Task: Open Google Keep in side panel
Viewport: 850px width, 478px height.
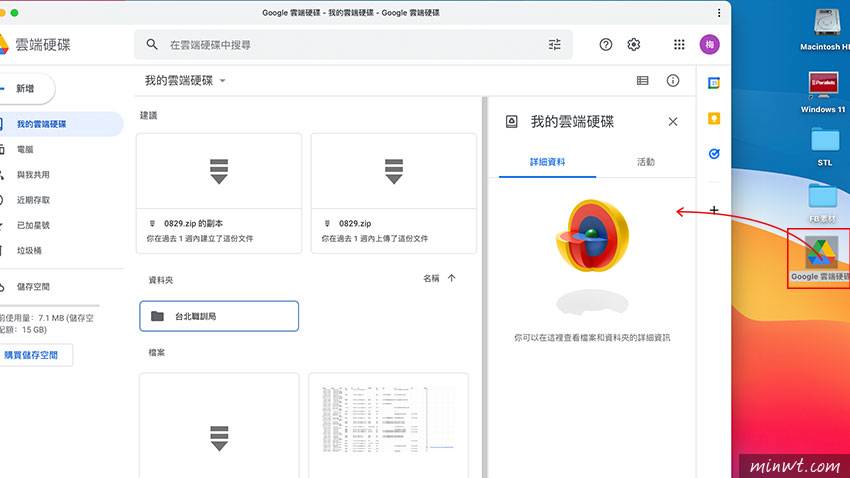Action: (x=714, y=118)
